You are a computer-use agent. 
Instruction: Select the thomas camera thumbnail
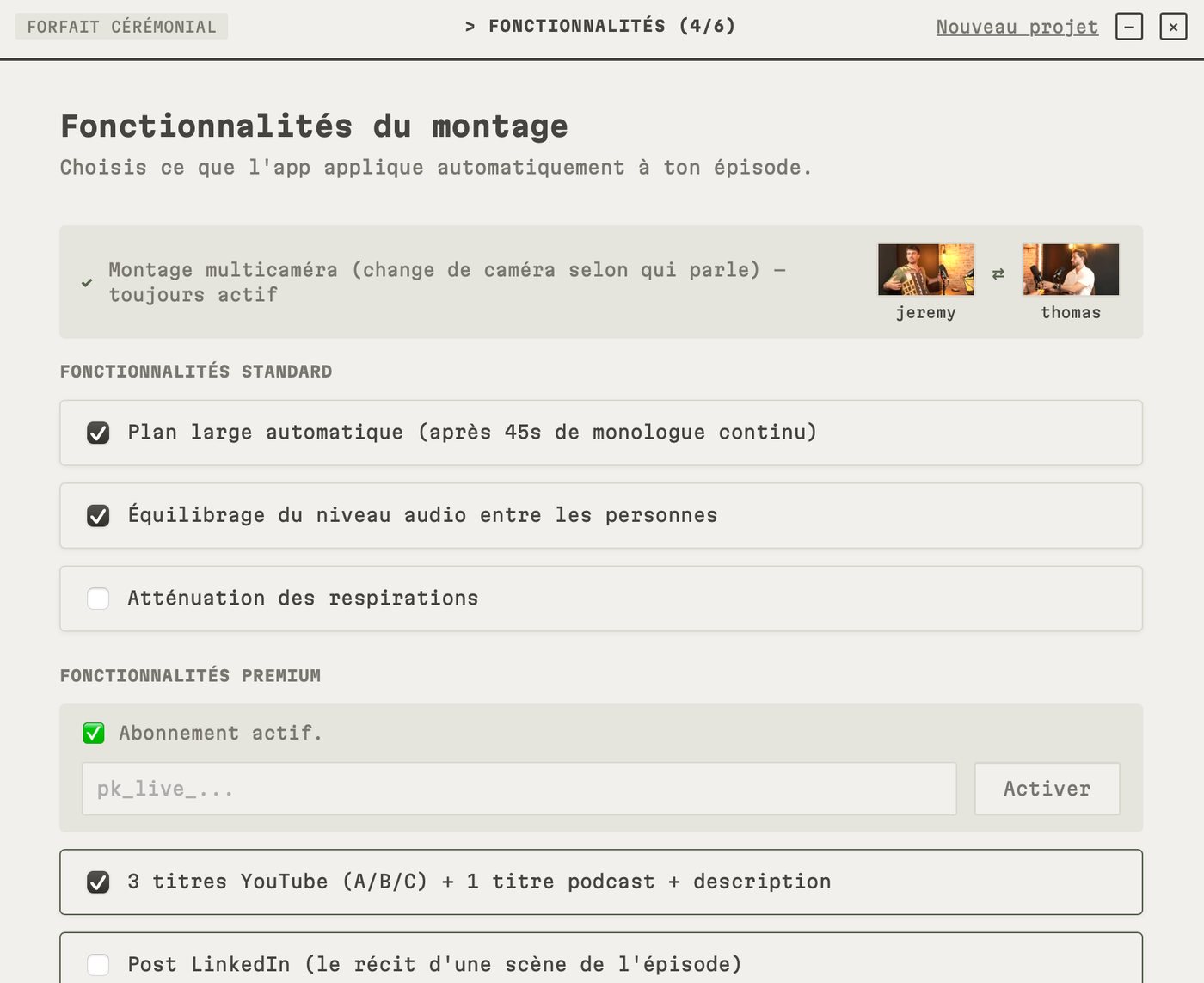[x=1071, y=269]
